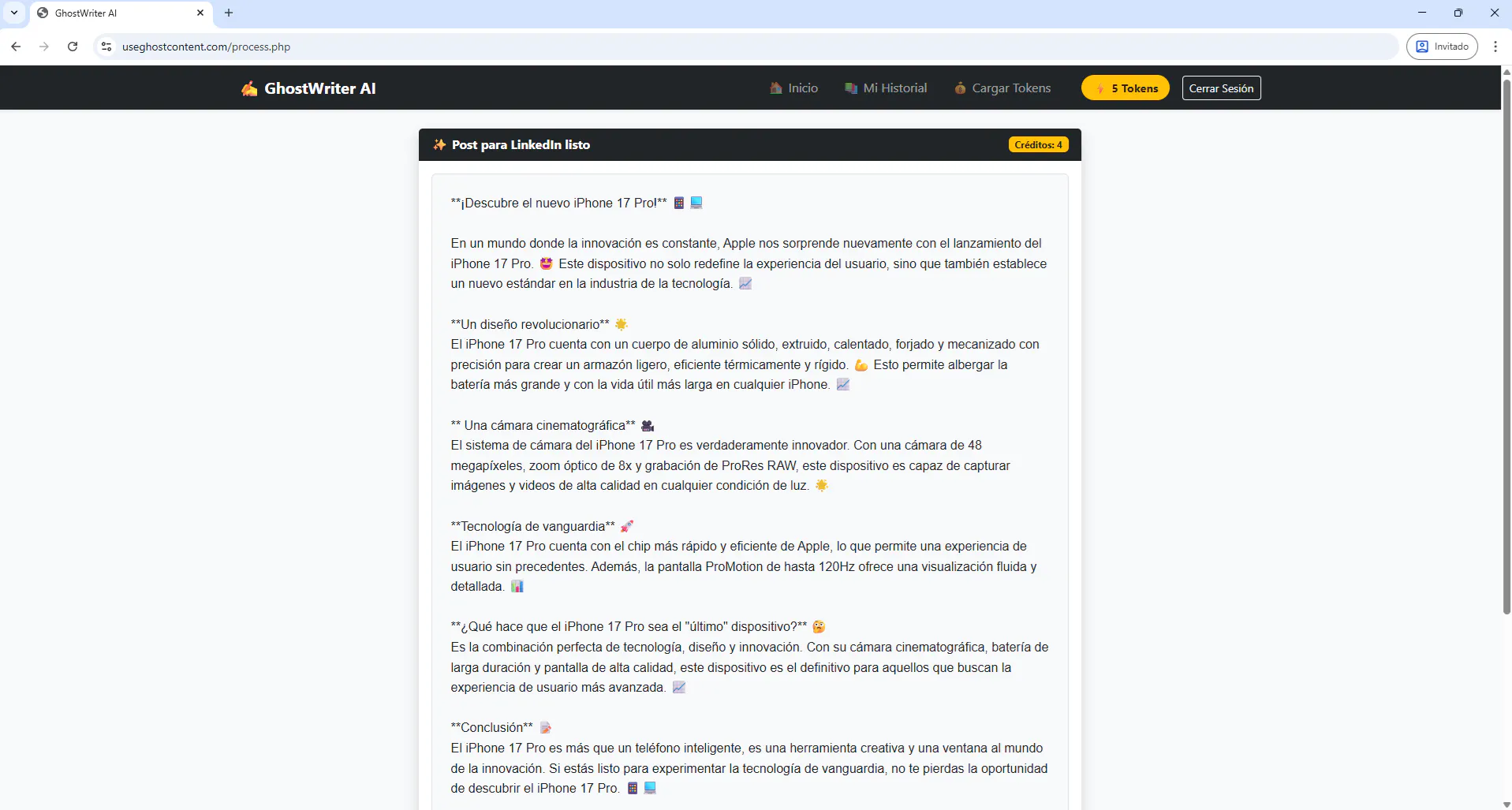Click the heading 'Tecnología de vanguardia'
Image resolution: width=1512 pixels, height=810 pixels.
coord(532,526)
